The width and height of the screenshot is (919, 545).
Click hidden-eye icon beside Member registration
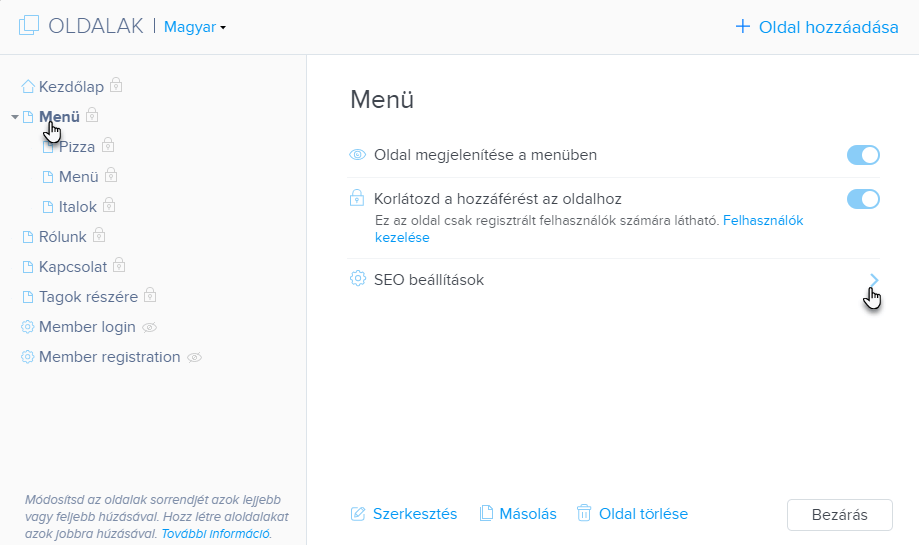click(194, 357)
